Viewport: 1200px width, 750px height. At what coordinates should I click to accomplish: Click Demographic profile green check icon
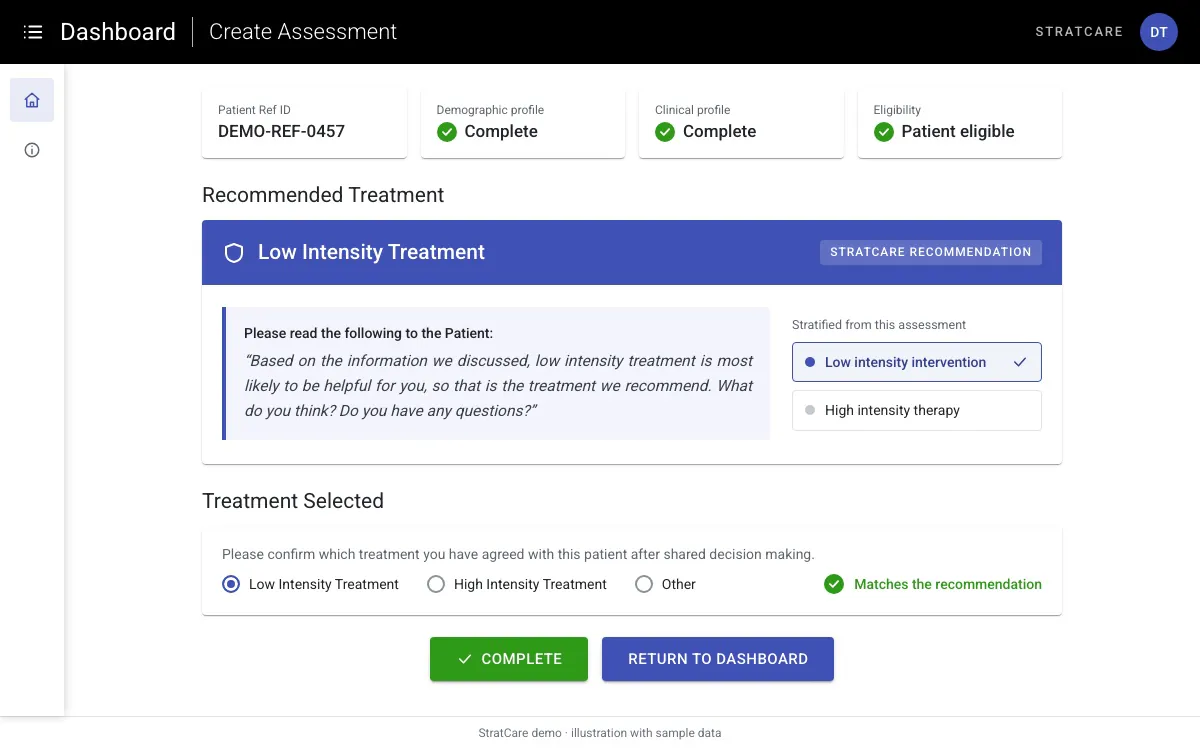447,132
